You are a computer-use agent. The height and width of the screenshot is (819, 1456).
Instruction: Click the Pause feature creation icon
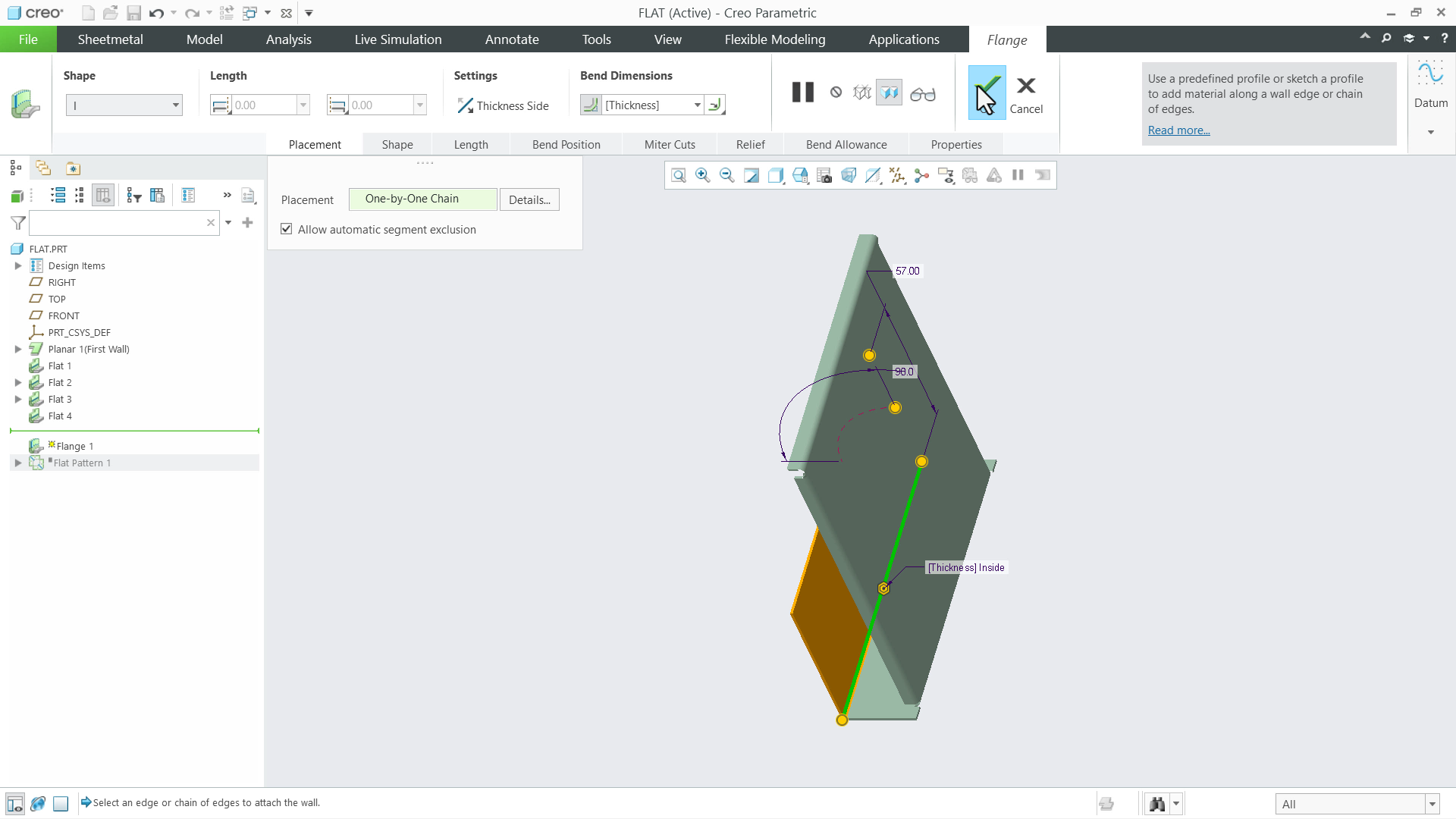click(x=802, y=92)
